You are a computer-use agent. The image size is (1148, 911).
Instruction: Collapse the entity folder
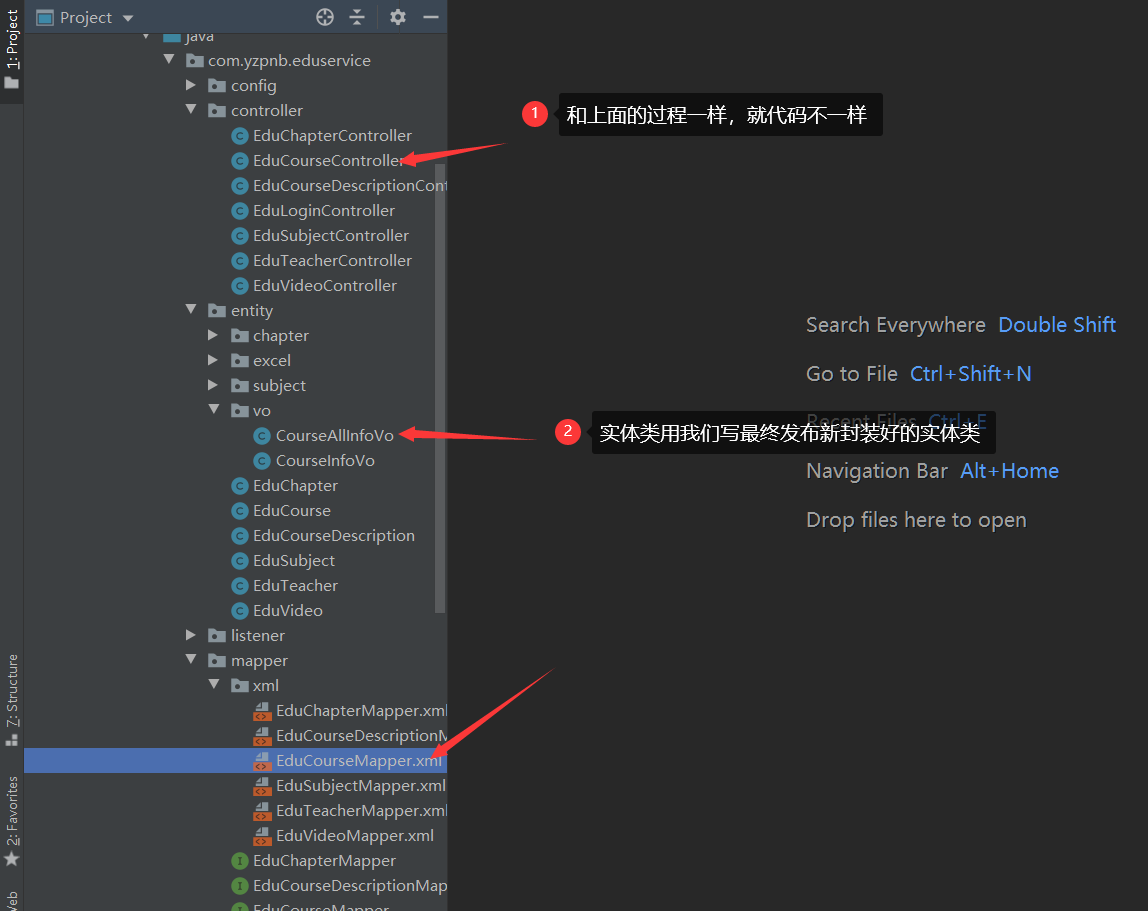[x=192, y=309]
